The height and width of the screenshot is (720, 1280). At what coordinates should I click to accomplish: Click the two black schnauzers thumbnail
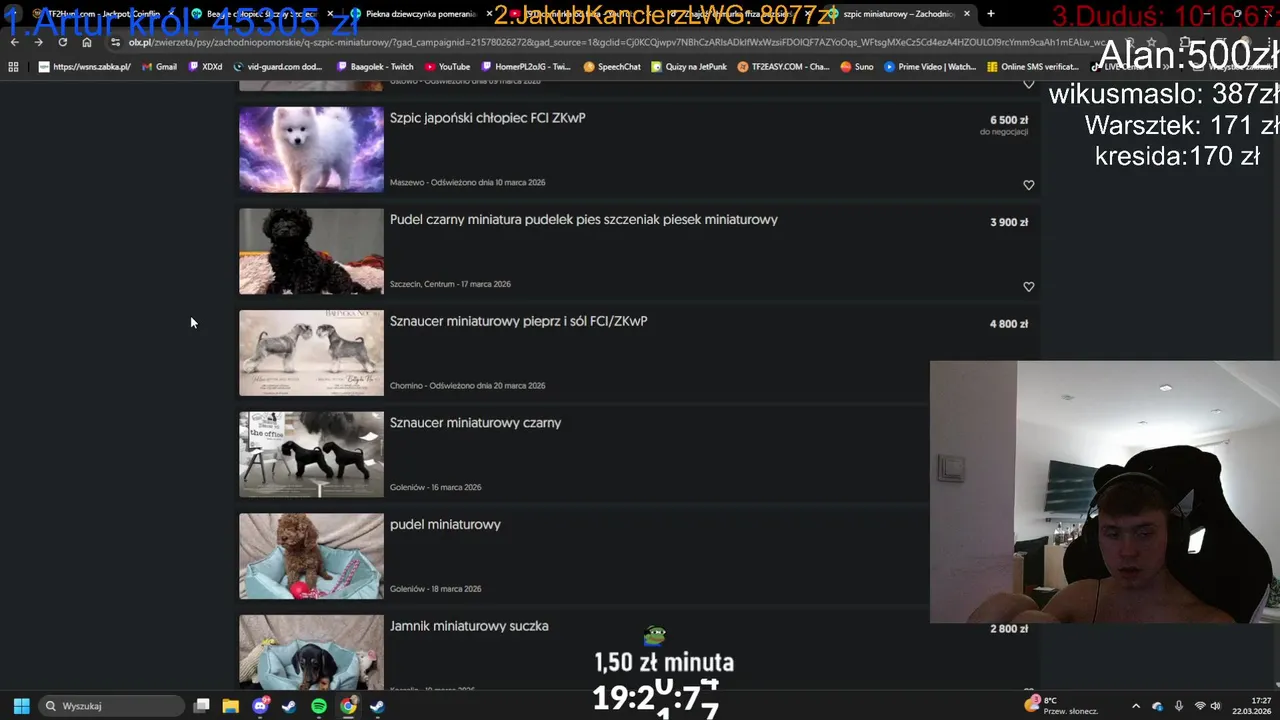[311, 454]
